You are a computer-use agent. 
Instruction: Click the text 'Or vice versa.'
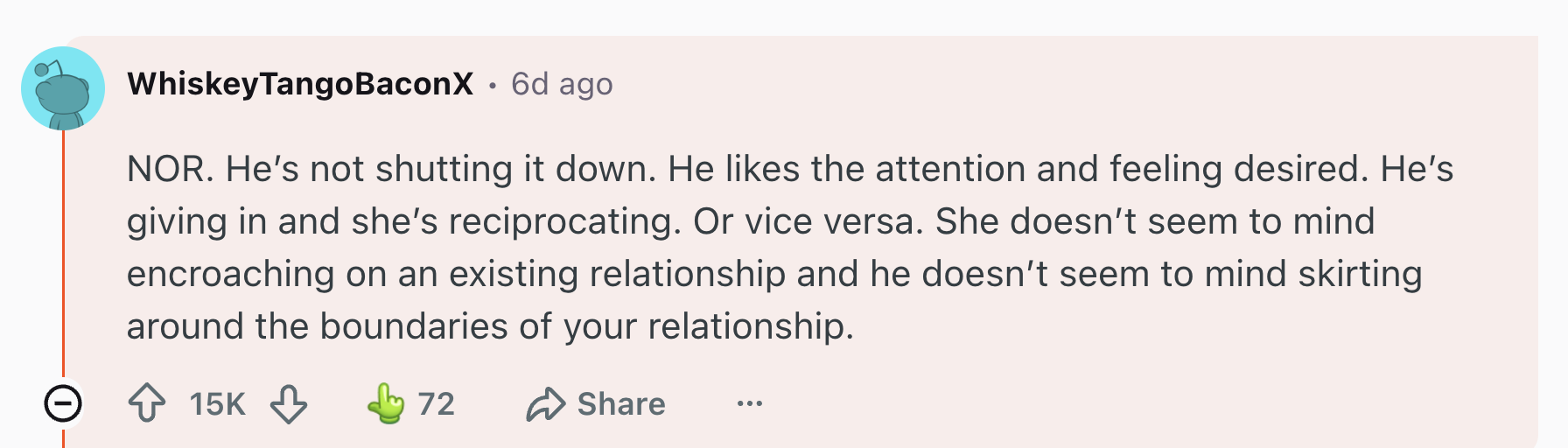pyautogui.click(x=808, y=221)
